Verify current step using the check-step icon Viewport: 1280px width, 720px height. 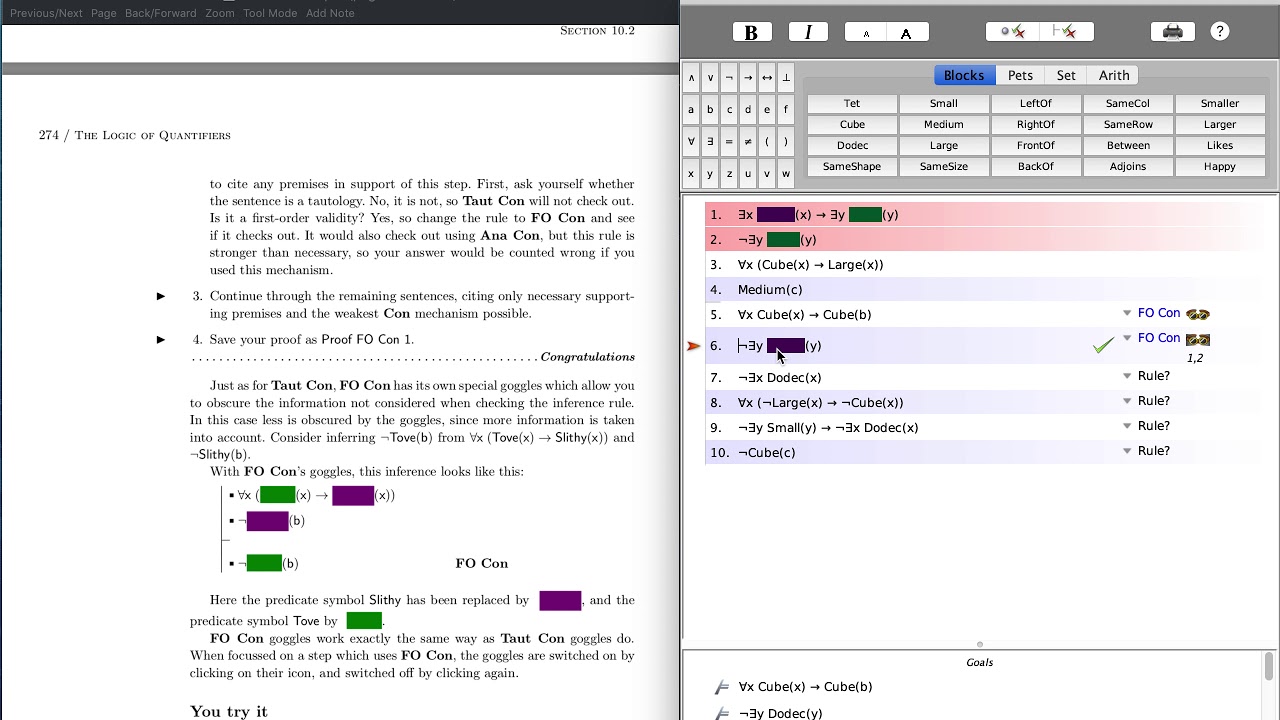(1013, 32)
